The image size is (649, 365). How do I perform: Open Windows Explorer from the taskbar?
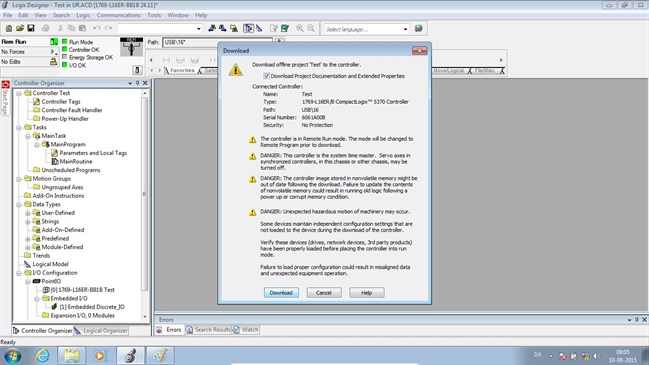tap(71, 355)
